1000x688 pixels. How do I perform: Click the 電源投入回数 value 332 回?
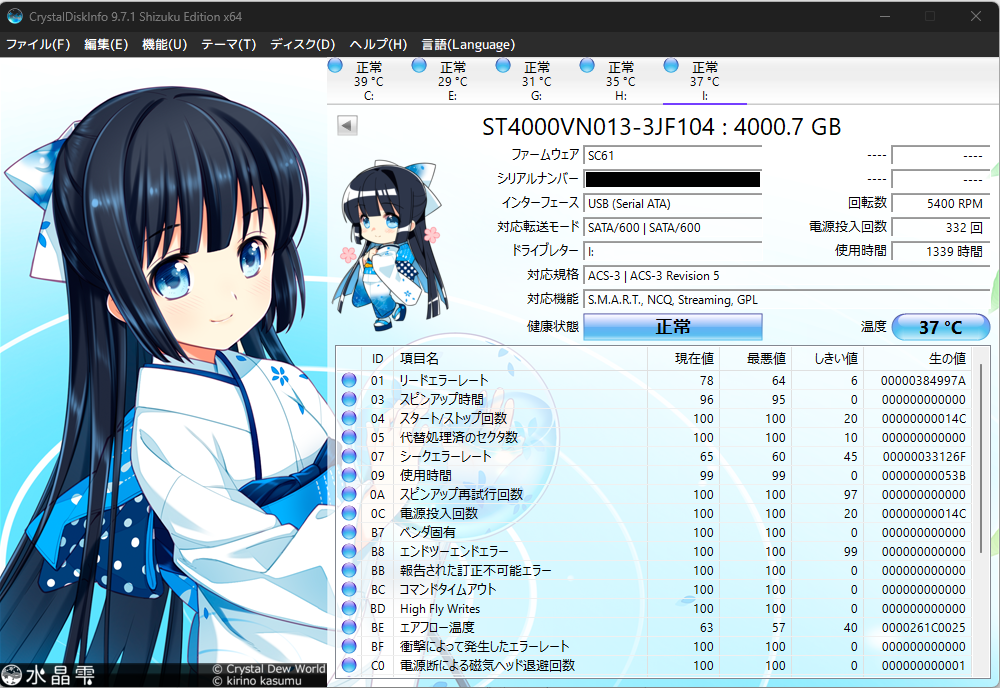(x=941, y=228)
